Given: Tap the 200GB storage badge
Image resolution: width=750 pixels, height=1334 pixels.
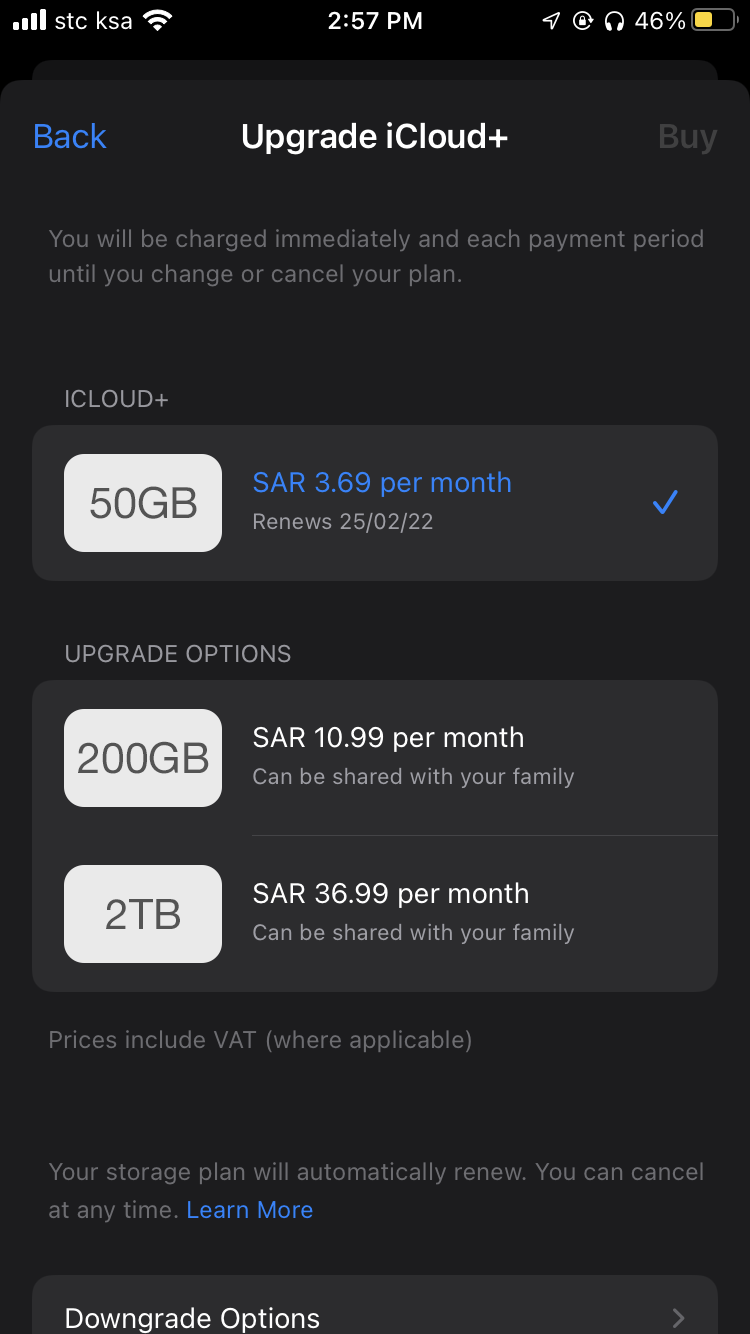Looking at the screenshot, I should click(x=143, y=758).
